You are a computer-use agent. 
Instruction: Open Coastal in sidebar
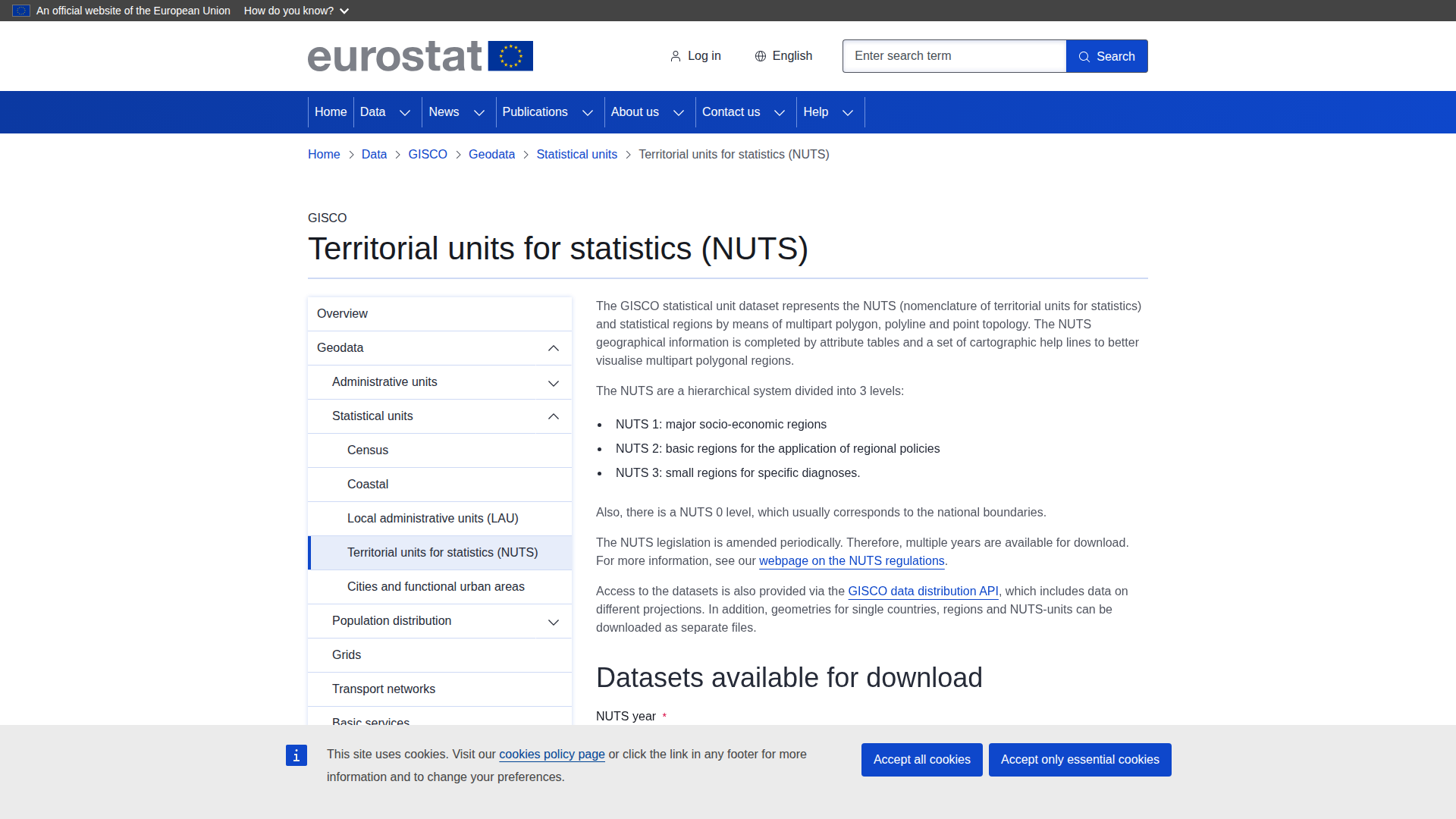(440, 485)
